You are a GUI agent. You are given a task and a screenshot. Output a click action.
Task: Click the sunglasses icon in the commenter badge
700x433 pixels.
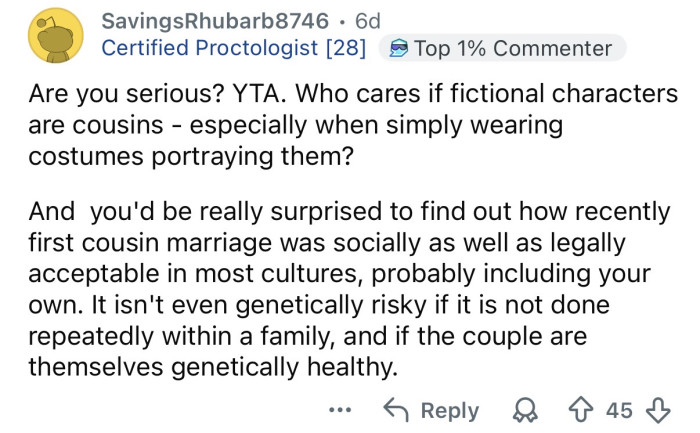(x=397, y=48)
